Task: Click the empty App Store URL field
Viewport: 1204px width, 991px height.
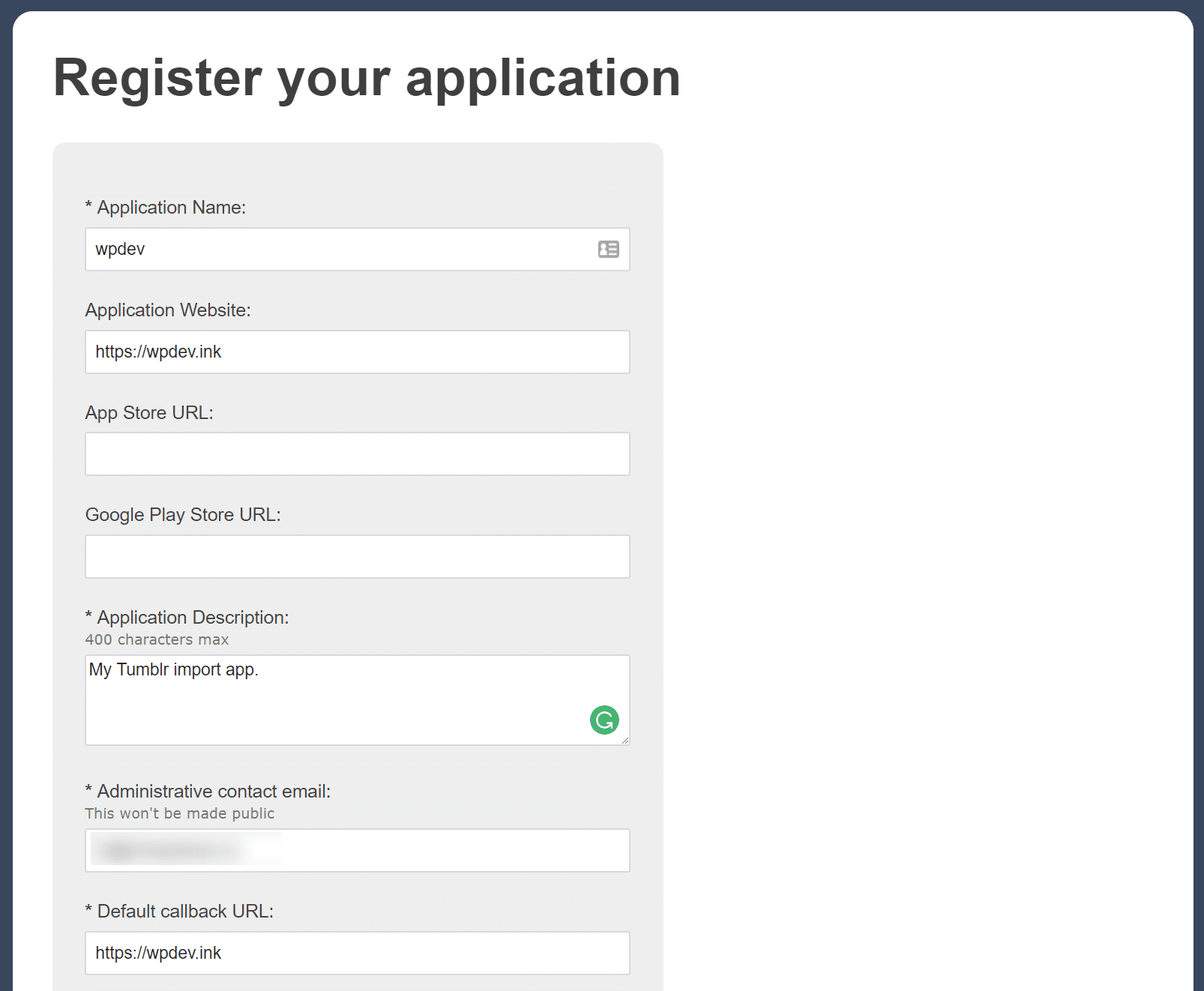Action: 357,454
